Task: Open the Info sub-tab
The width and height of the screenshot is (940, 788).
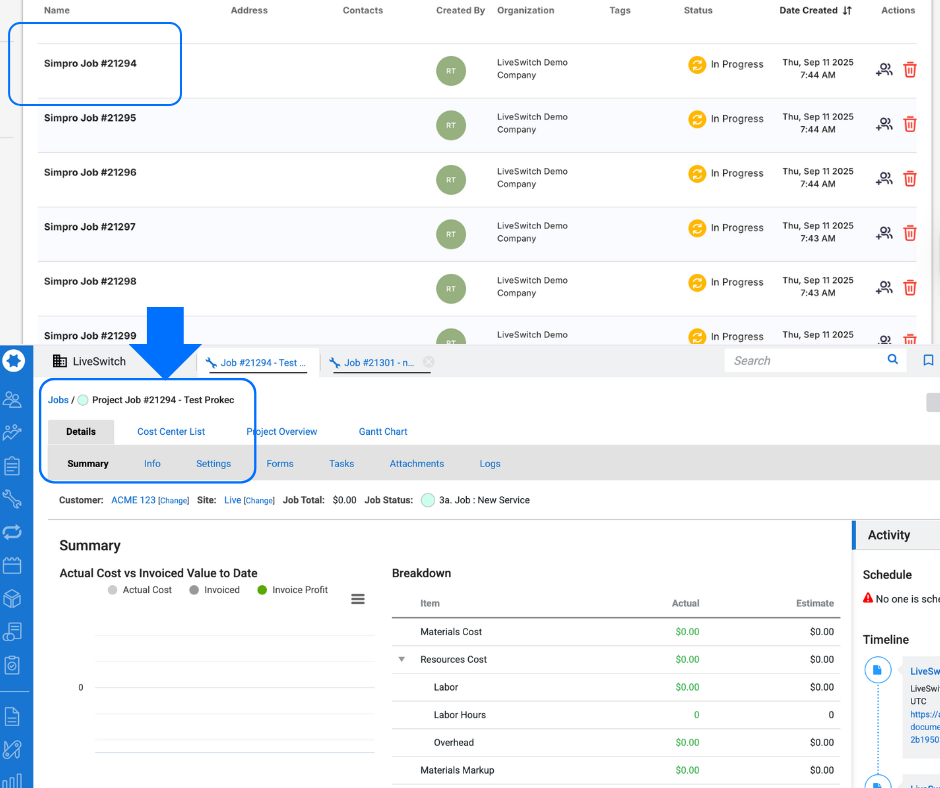Action: coord(152,464)
